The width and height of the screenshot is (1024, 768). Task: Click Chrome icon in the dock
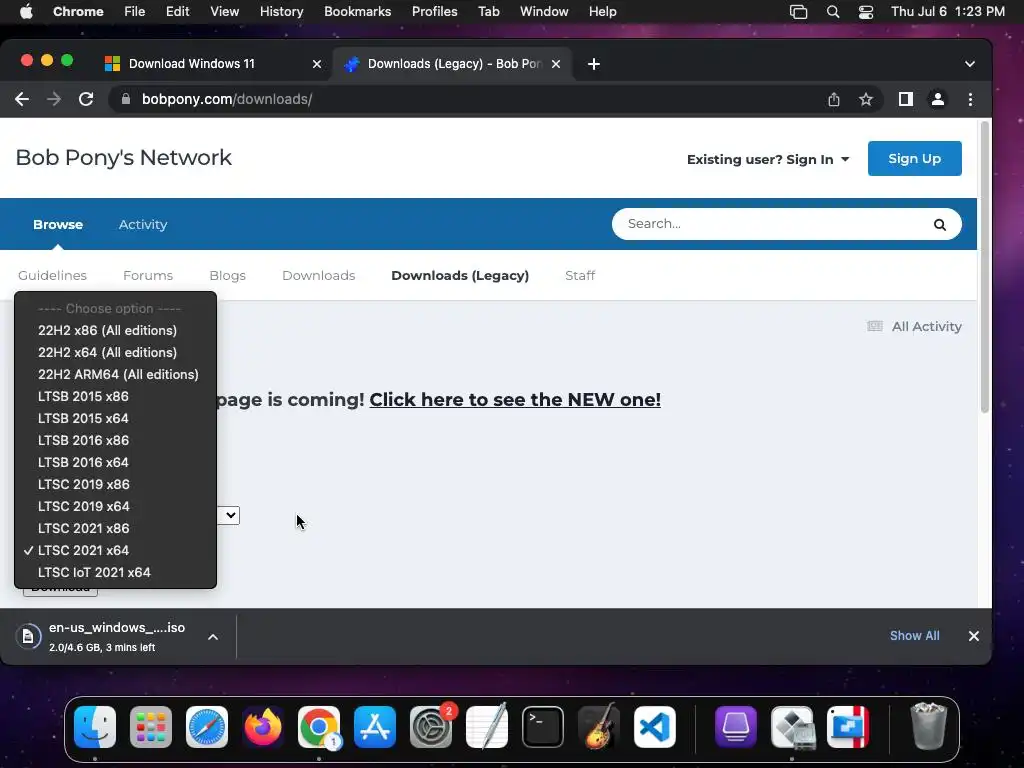319,727
